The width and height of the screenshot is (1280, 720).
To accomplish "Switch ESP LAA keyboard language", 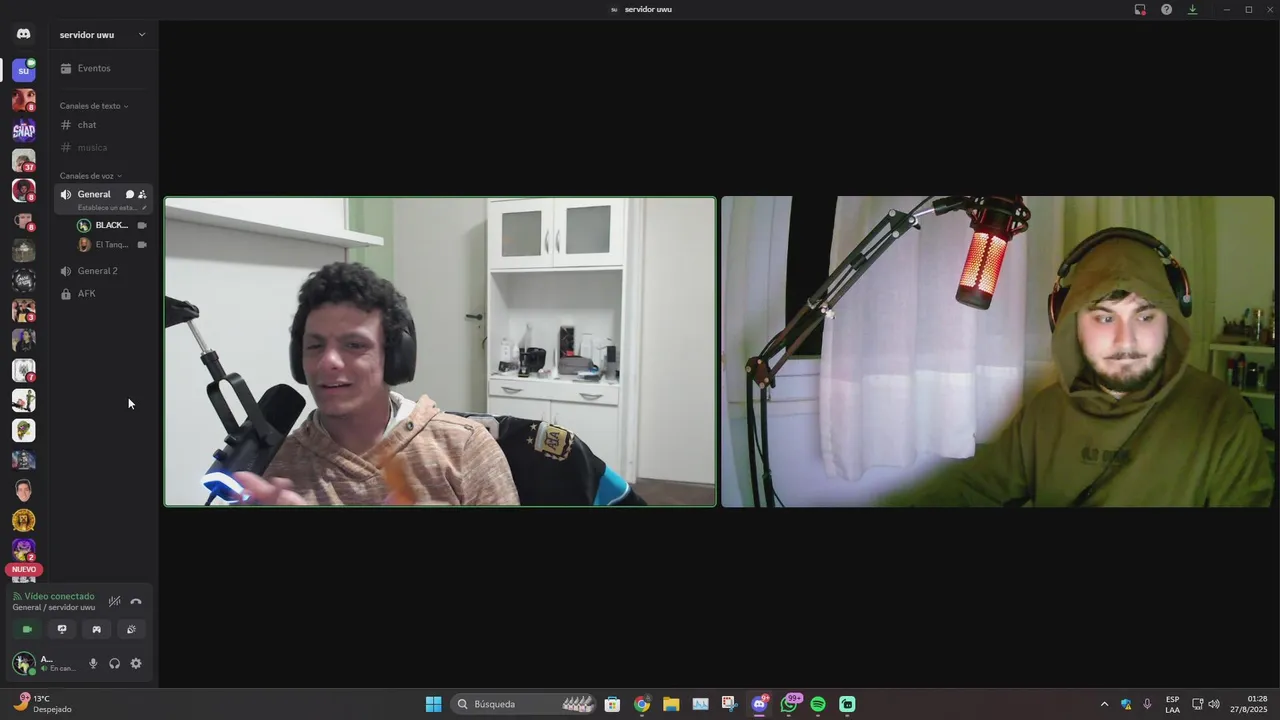I will pyautogui.click(x=1172, y=704).
